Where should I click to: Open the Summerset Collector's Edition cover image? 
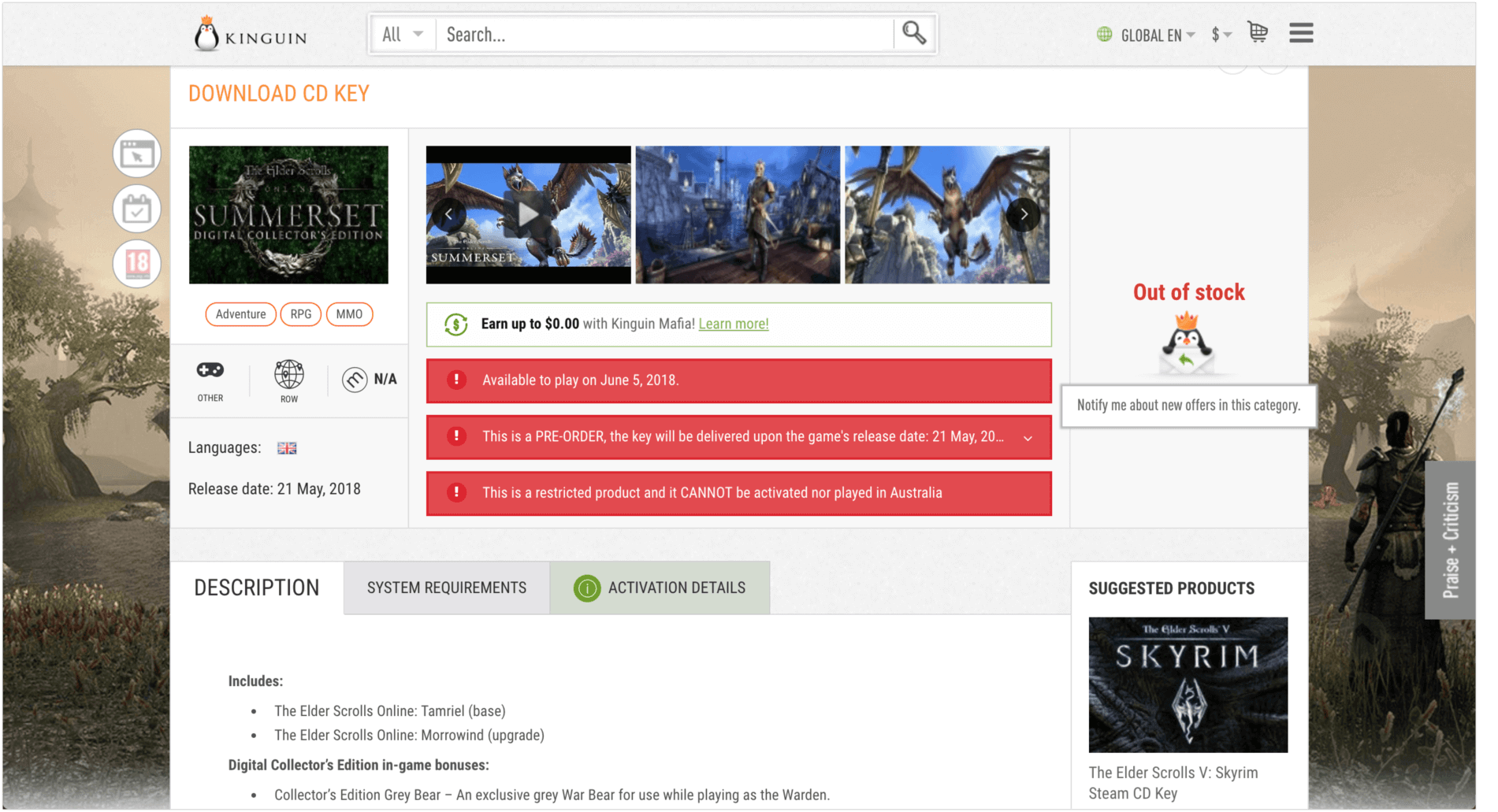[288, 215]
